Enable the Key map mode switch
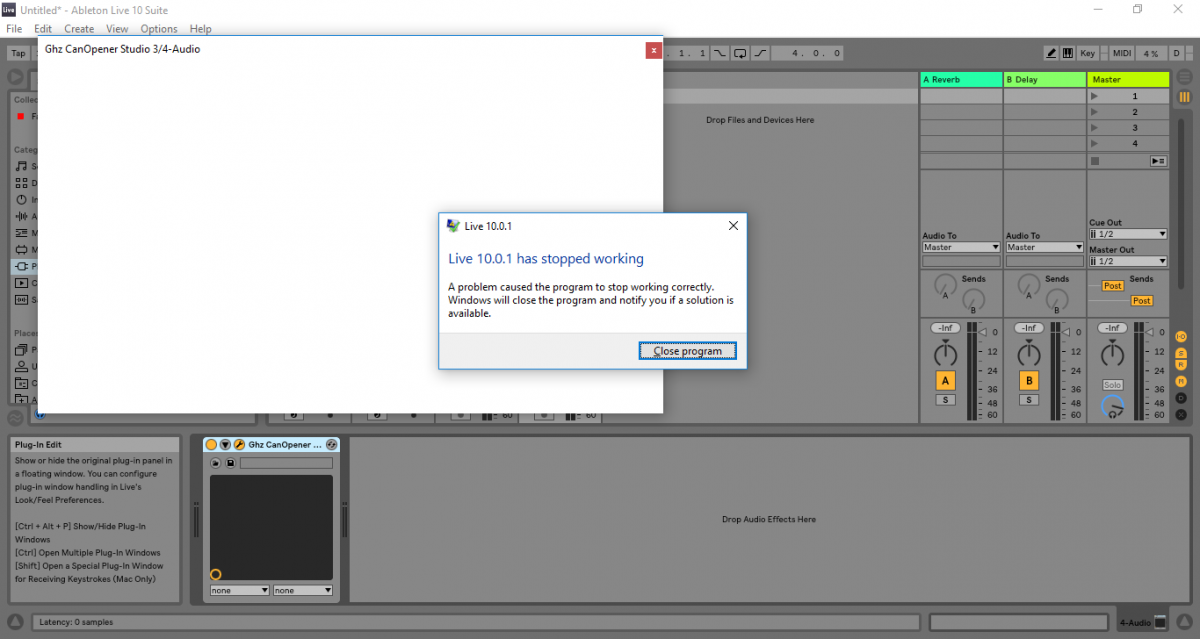 point(1088,53)
